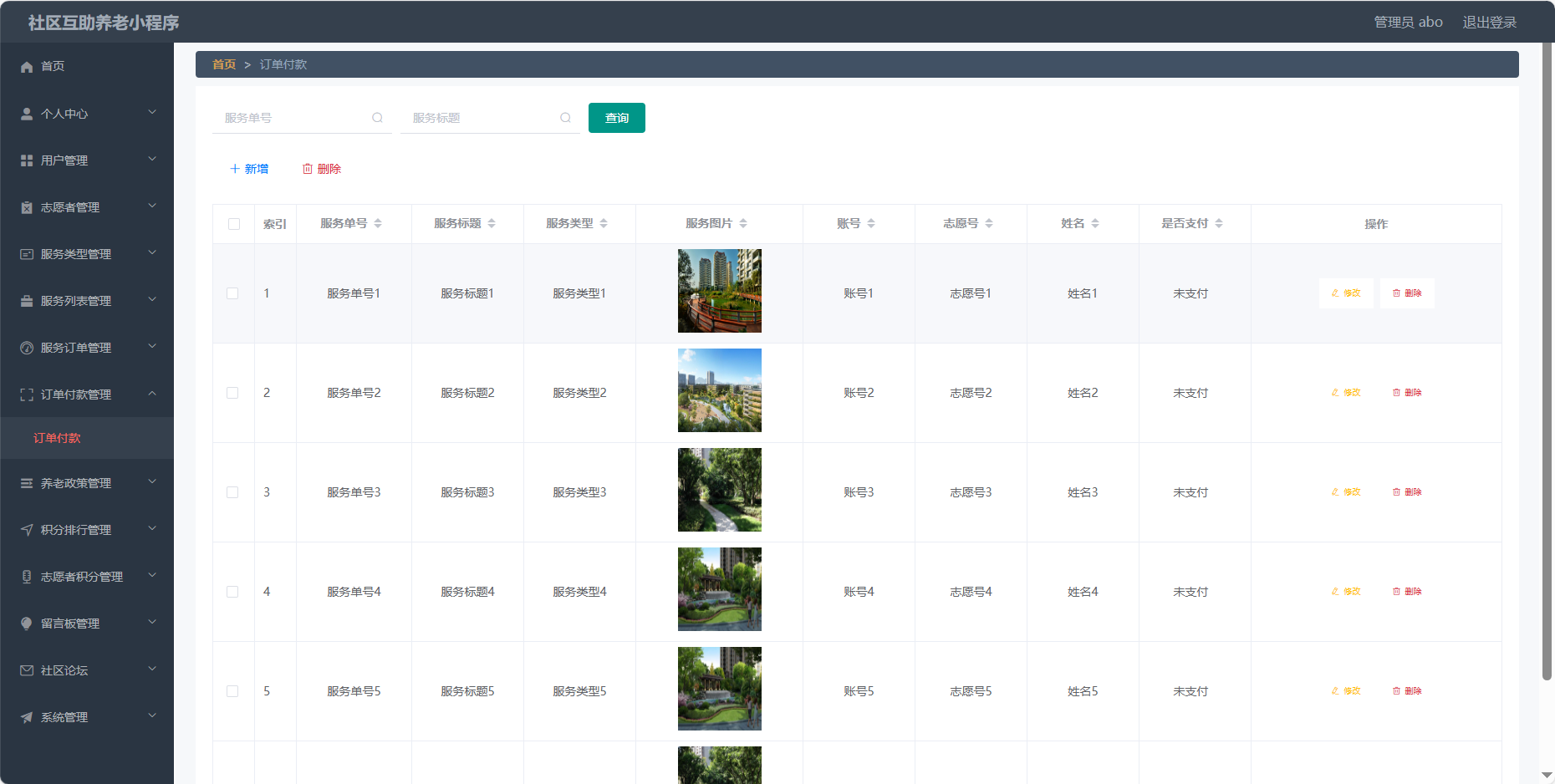Expand the 服务类型管理 menu chevron
The image size is (1555, 784).
tap(152, 252)
